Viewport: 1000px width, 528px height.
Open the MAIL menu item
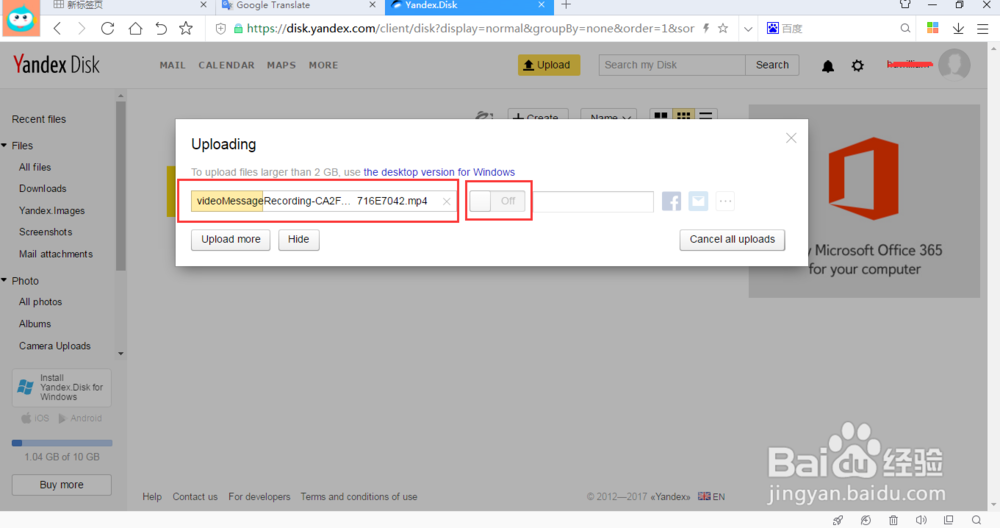172,65
